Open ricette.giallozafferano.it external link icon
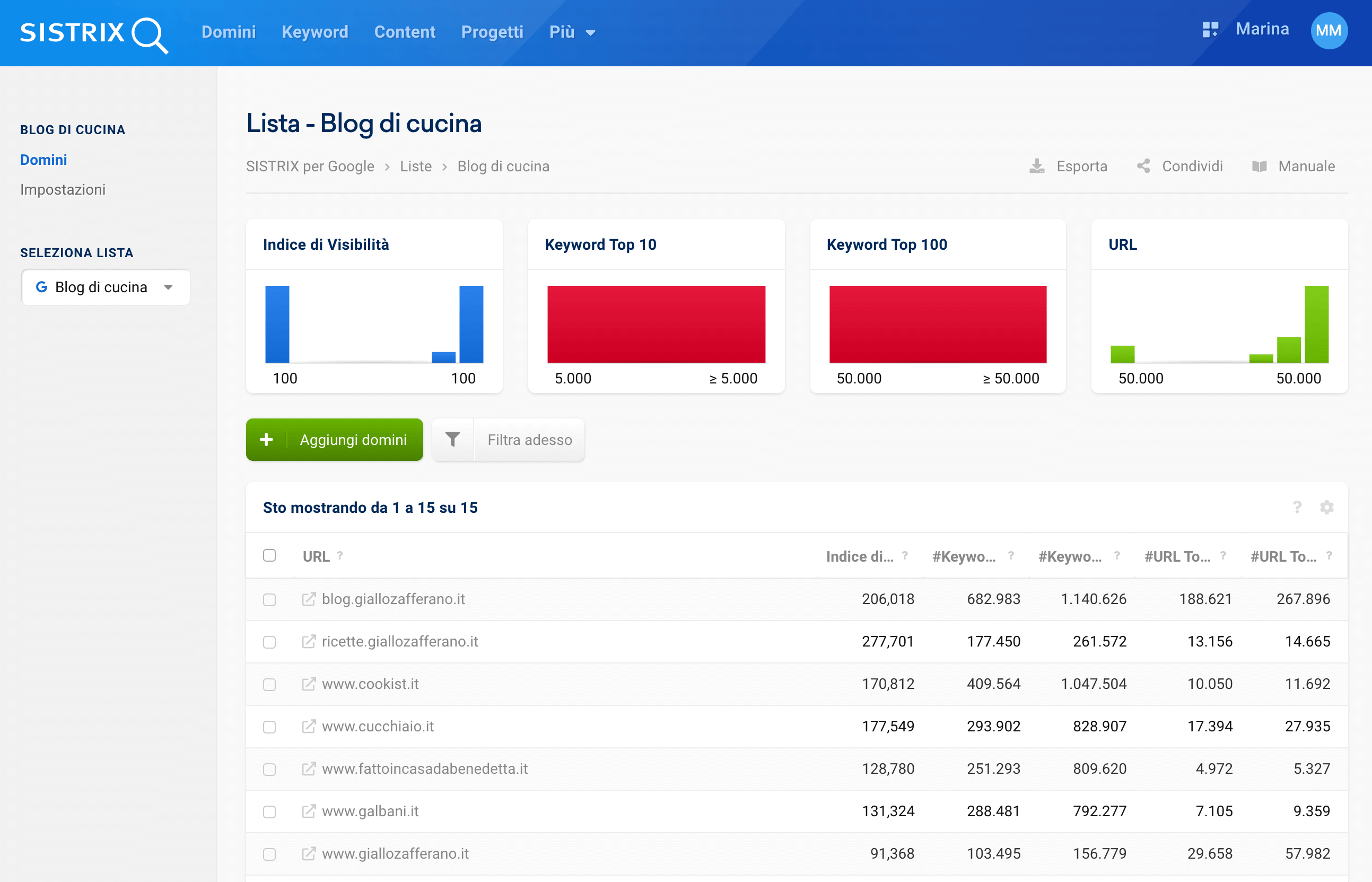Image resolution: width=1372 pixels, height=882 pixels. point(309,641)
